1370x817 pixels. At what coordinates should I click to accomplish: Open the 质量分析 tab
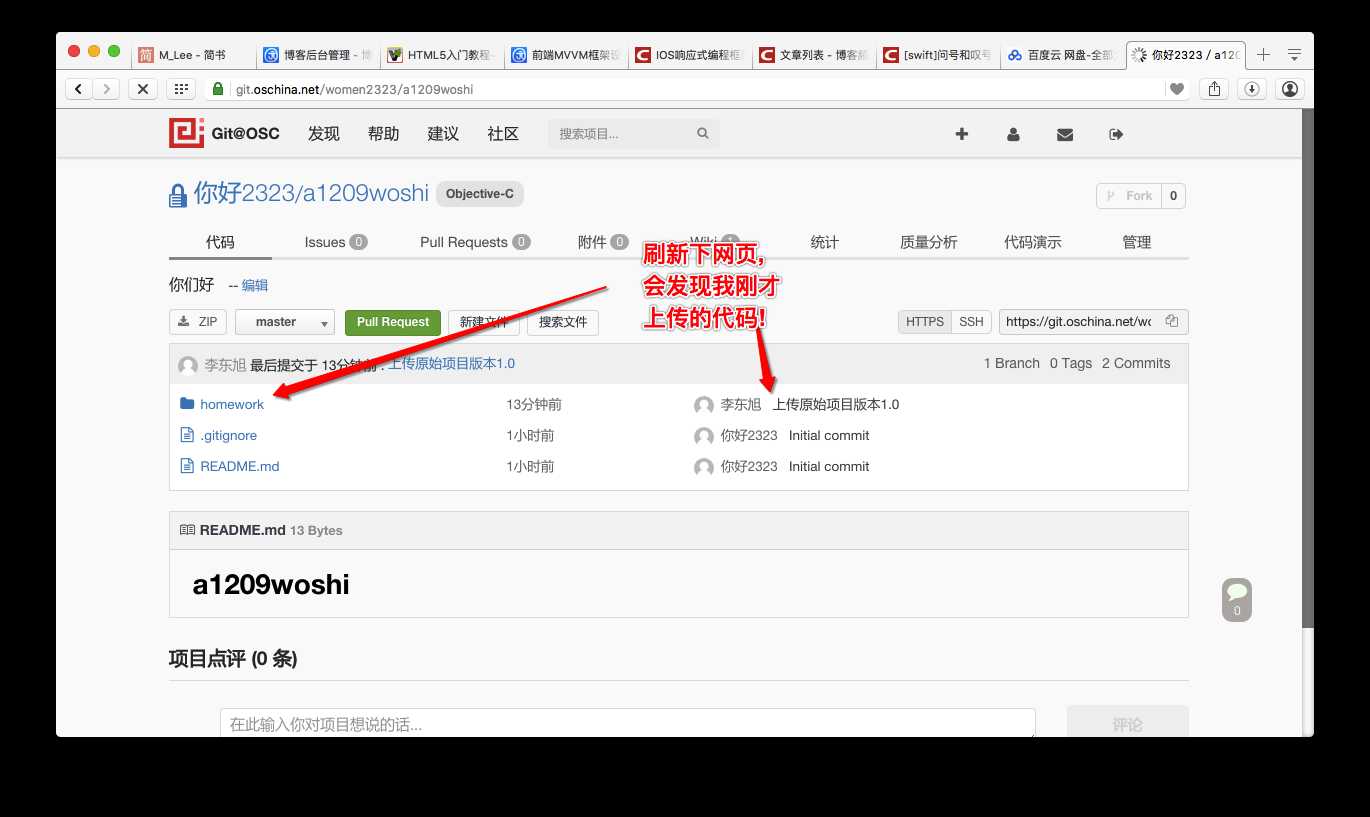click(x=928, y=242)
